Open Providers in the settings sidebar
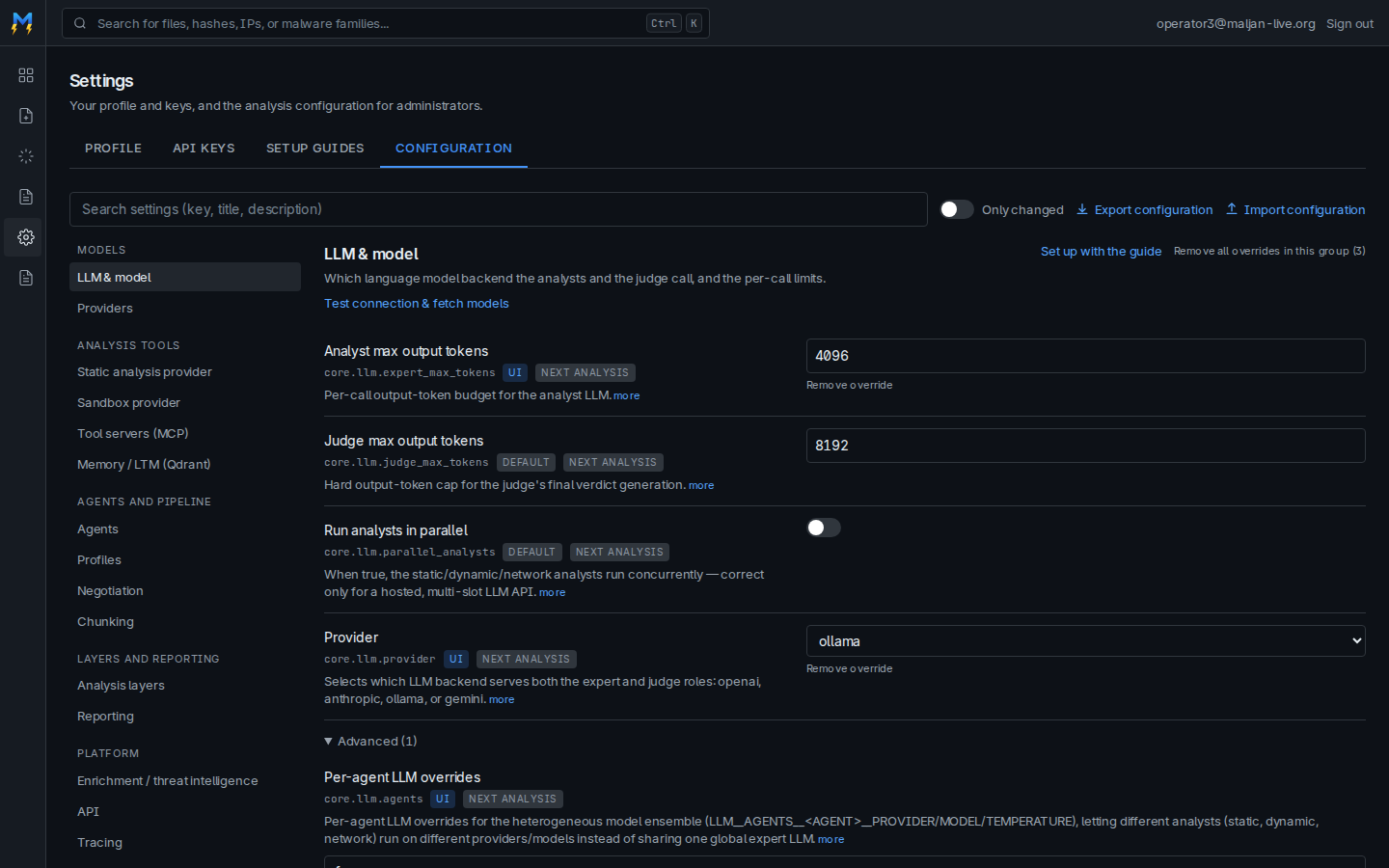This screenshot has height=868, width=1389. 185,309
